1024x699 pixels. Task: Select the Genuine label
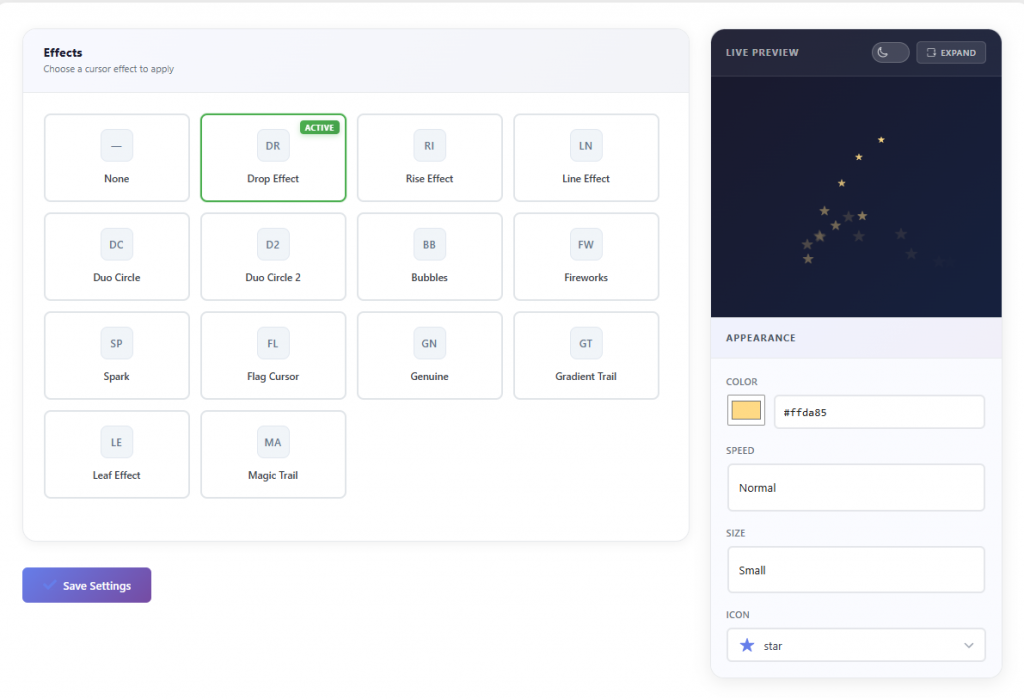coord(429,376)
